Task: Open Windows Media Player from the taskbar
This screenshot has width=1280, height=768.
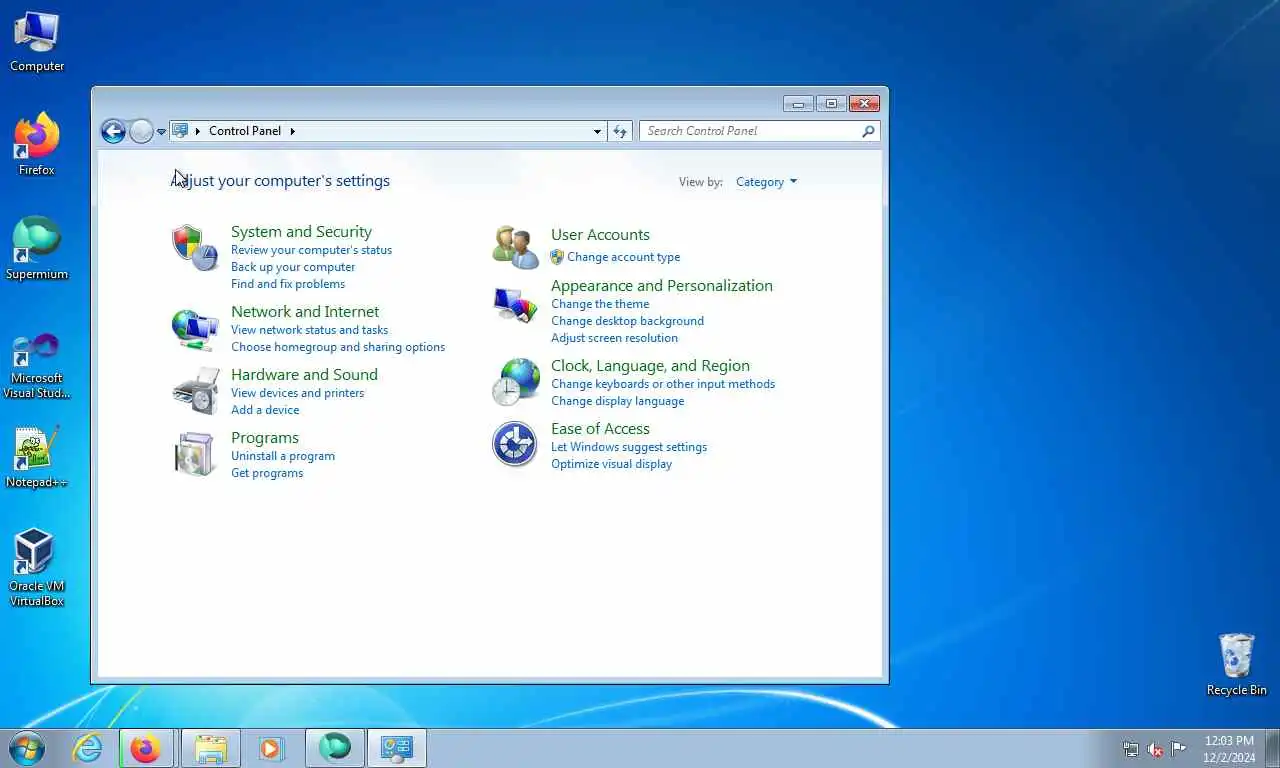Action: coord(271,748)
